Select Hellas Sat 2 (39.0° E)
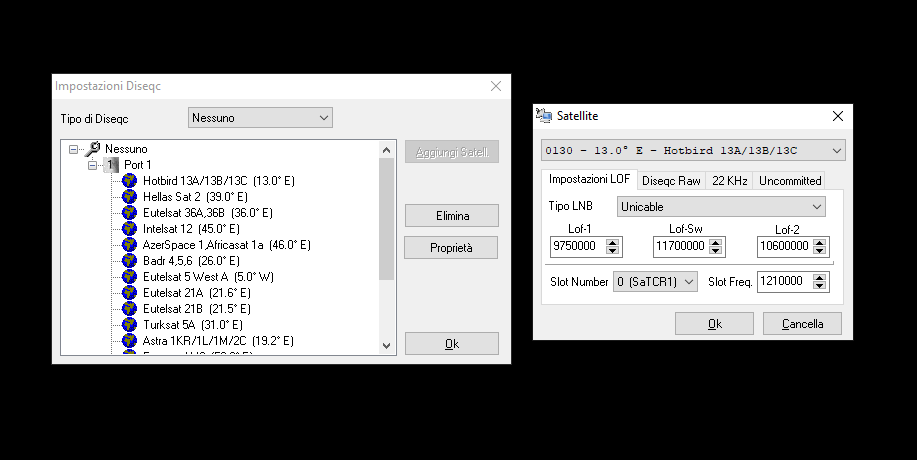 [195, 197]
